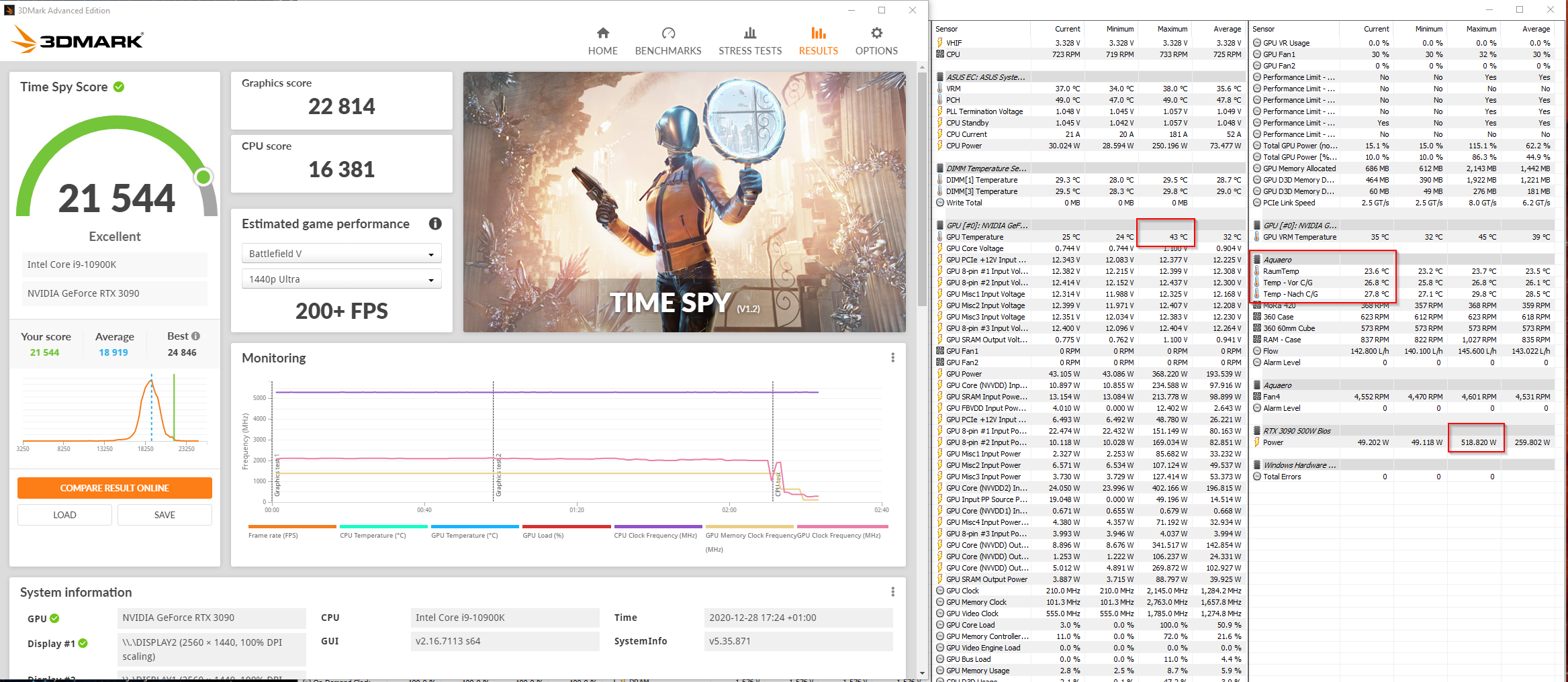
Task: Open the BENCHMARKS section
Action: click(x=667, y=42)
